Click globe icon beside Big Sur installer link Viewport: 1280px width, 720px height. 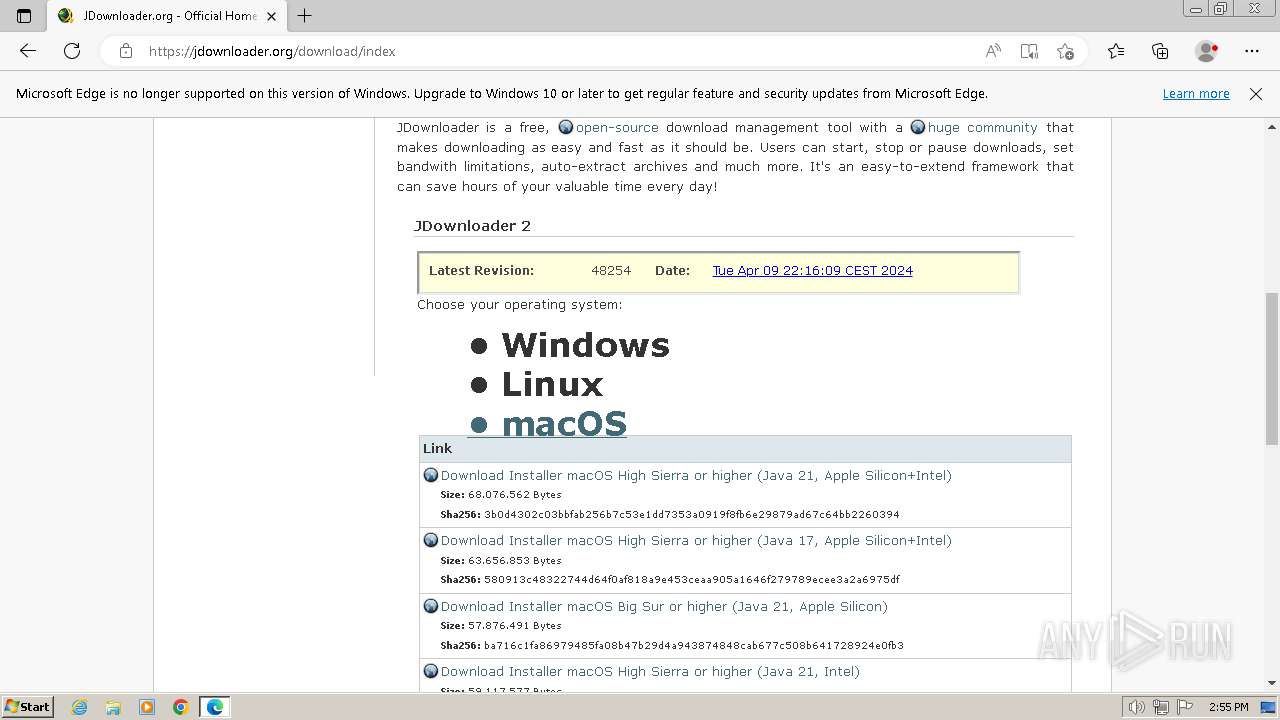click(x=431, y=606)
